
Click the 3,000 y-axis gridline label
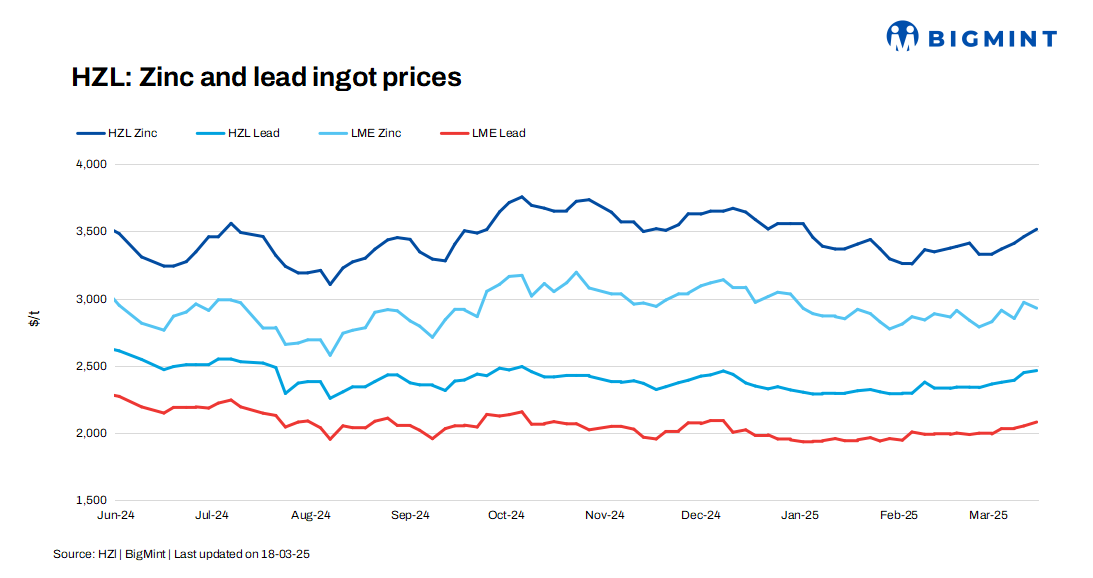[x=92, y=299]
